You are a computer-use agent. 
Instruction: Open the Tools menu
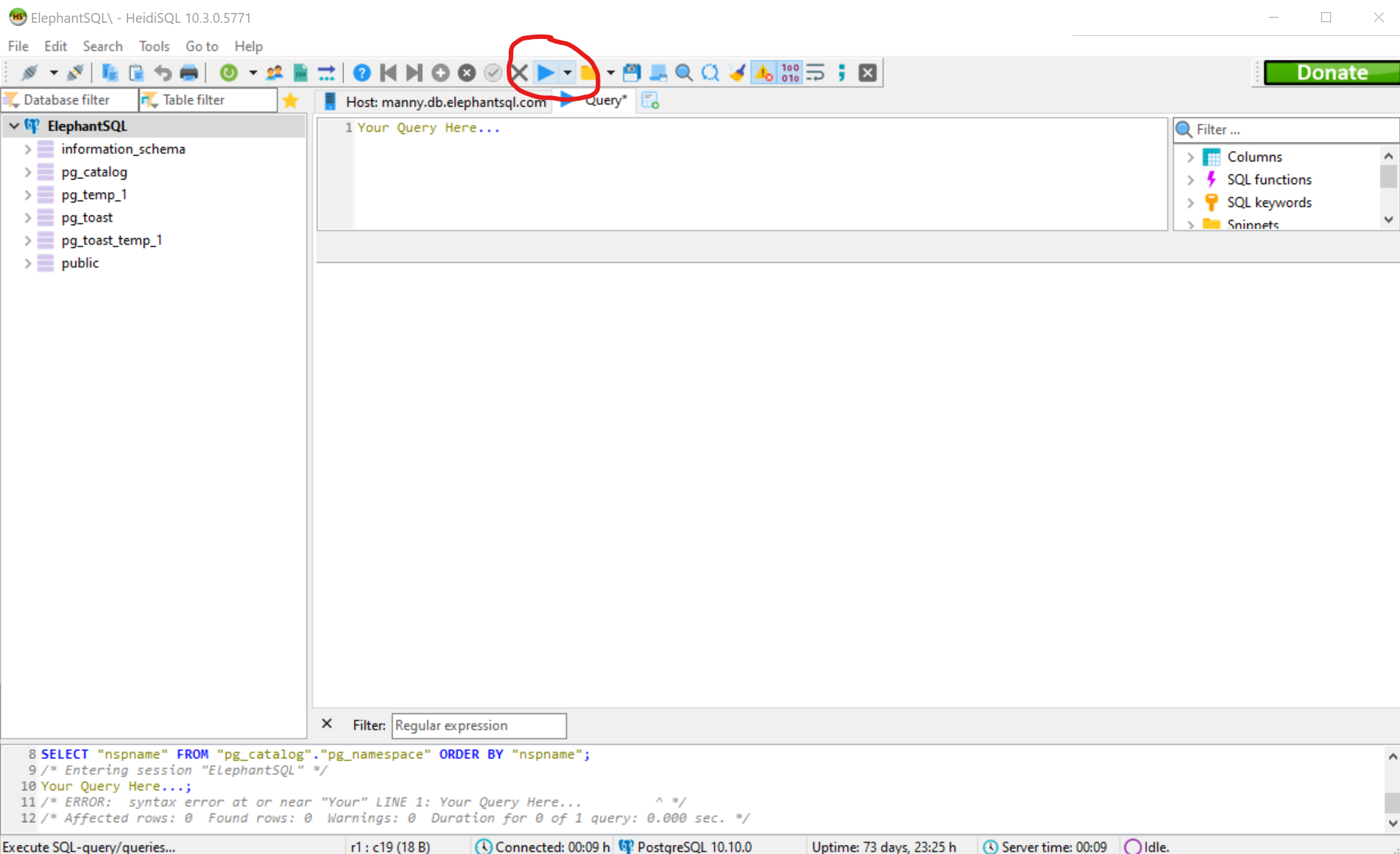click(x=154, y=46)
